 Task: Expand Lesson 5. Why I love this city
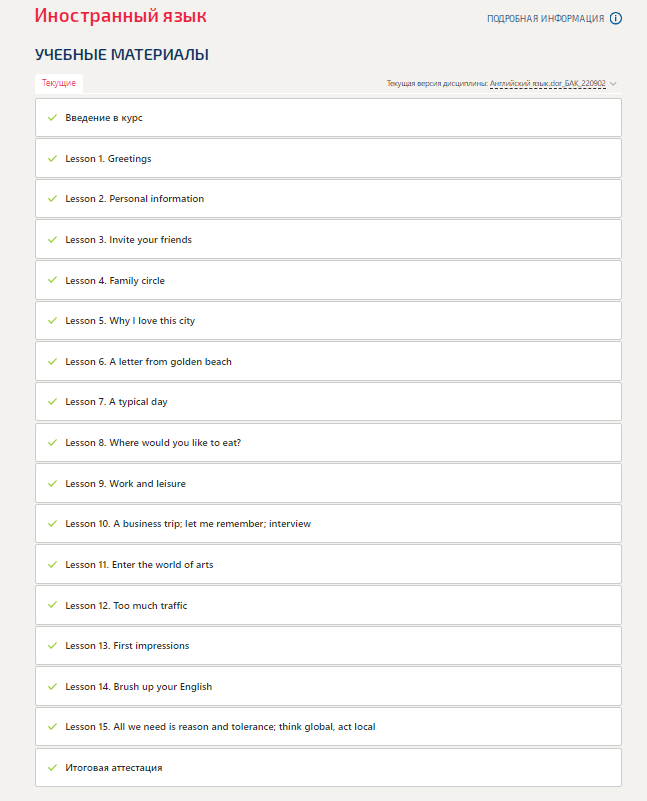pyautogui.click(x=130, y=321)
